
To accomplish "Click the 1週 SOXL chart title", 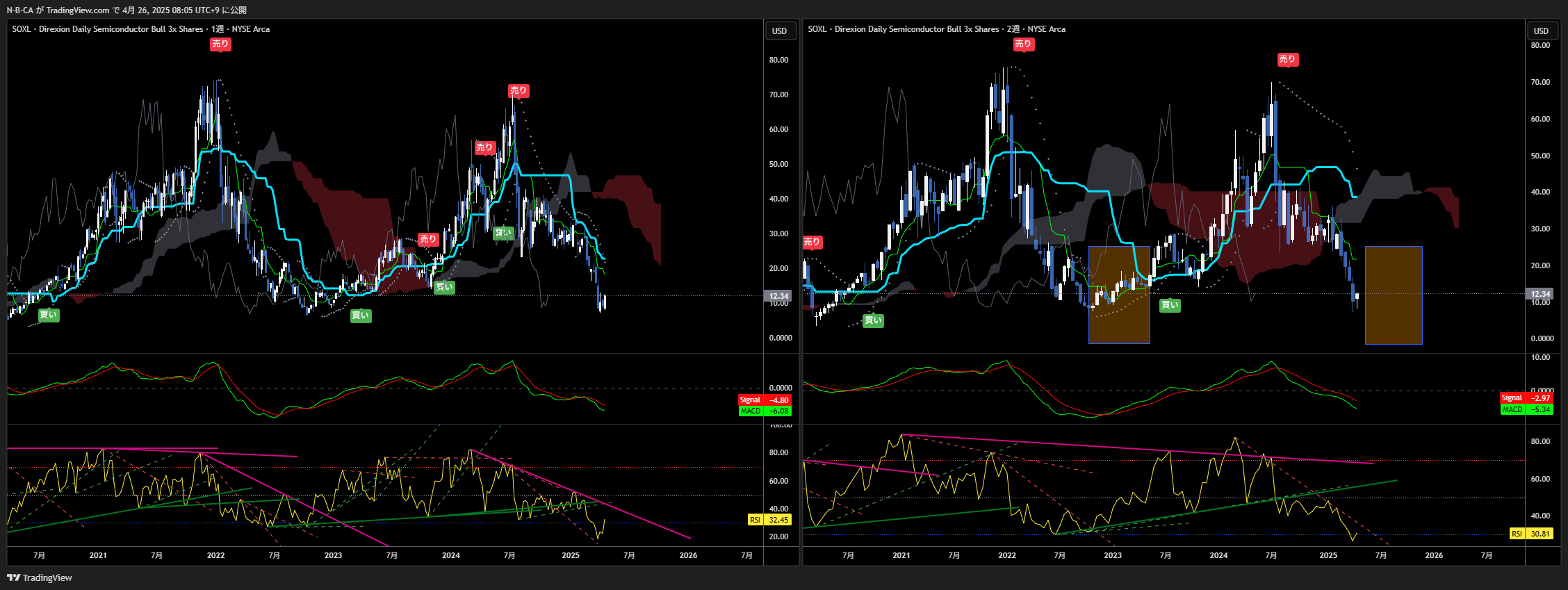I will click(x=140, y=29).
